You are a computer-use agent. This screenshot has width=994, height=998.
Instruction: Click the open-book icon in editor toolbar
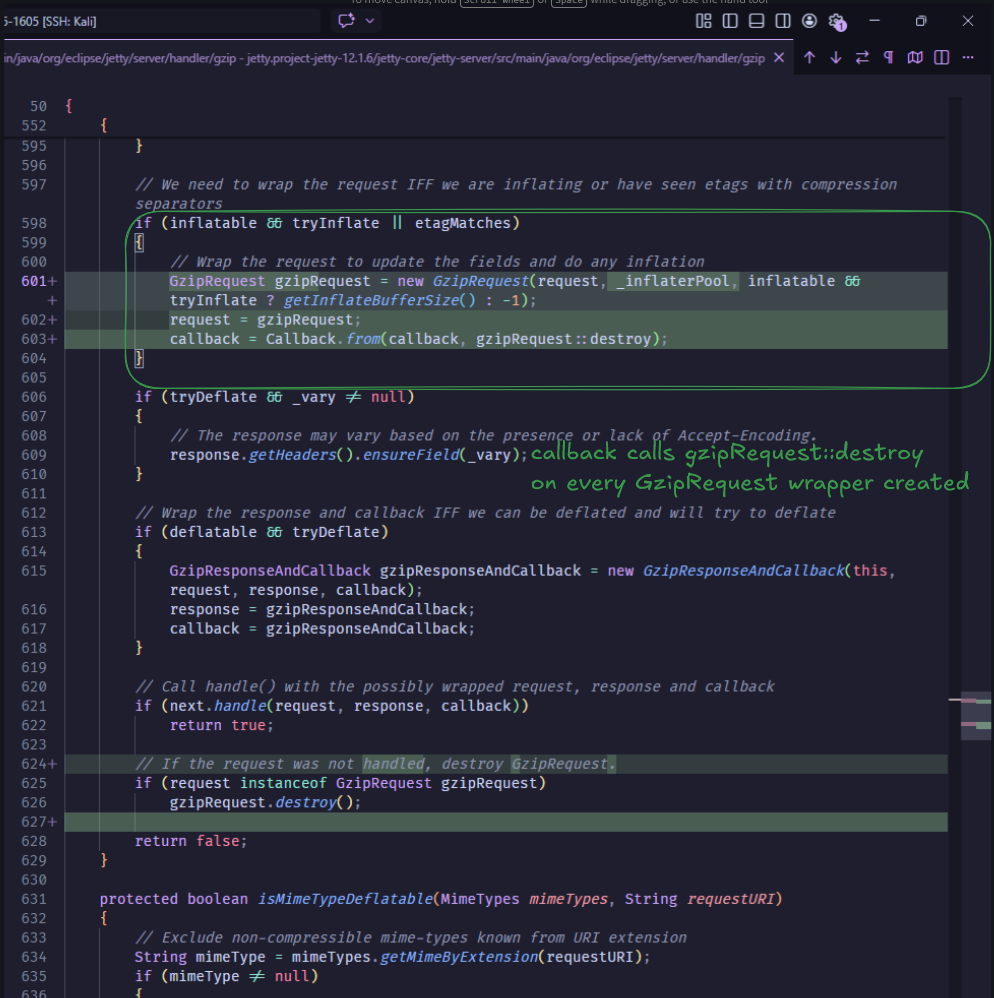point(914,58)
